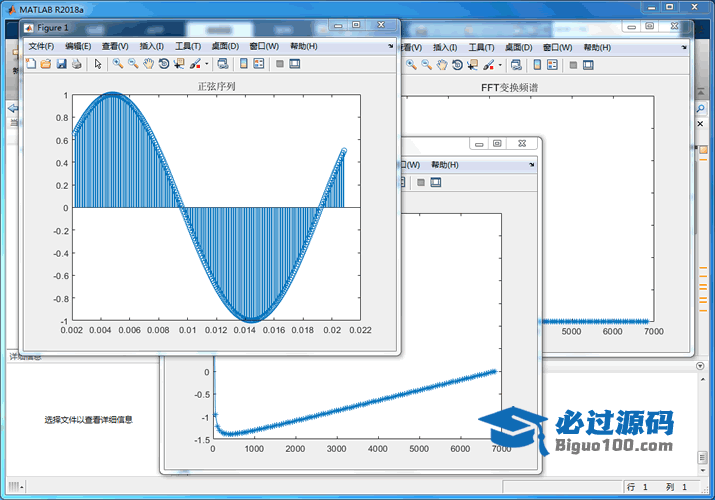The image size is (715, 500).
Task: Click Link Plot icon in Figure 1 toolbar
Action: tap(223, 64)
